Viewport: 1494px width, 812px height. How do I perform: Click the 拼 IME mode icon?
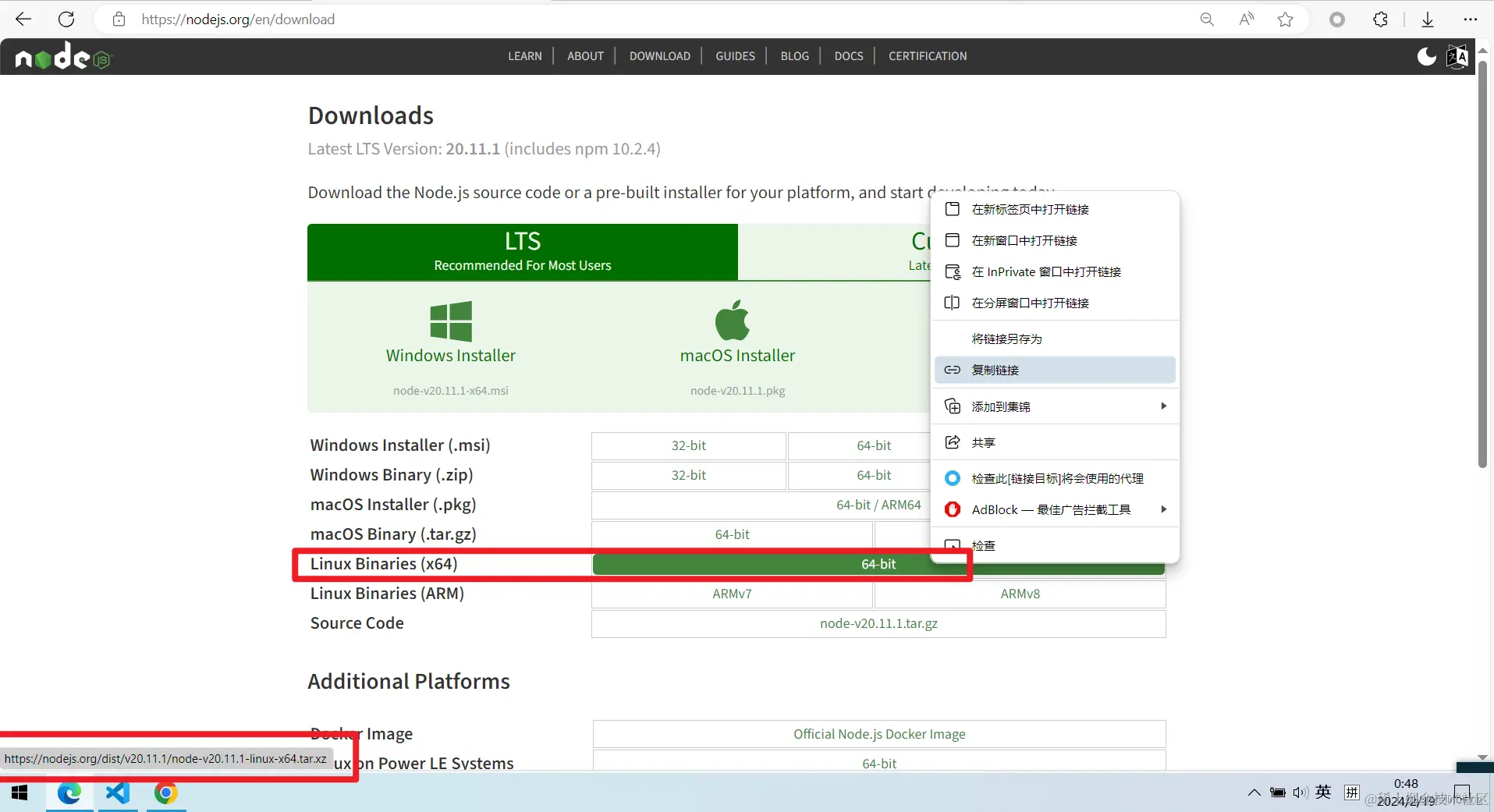(x=1352, y=792)
